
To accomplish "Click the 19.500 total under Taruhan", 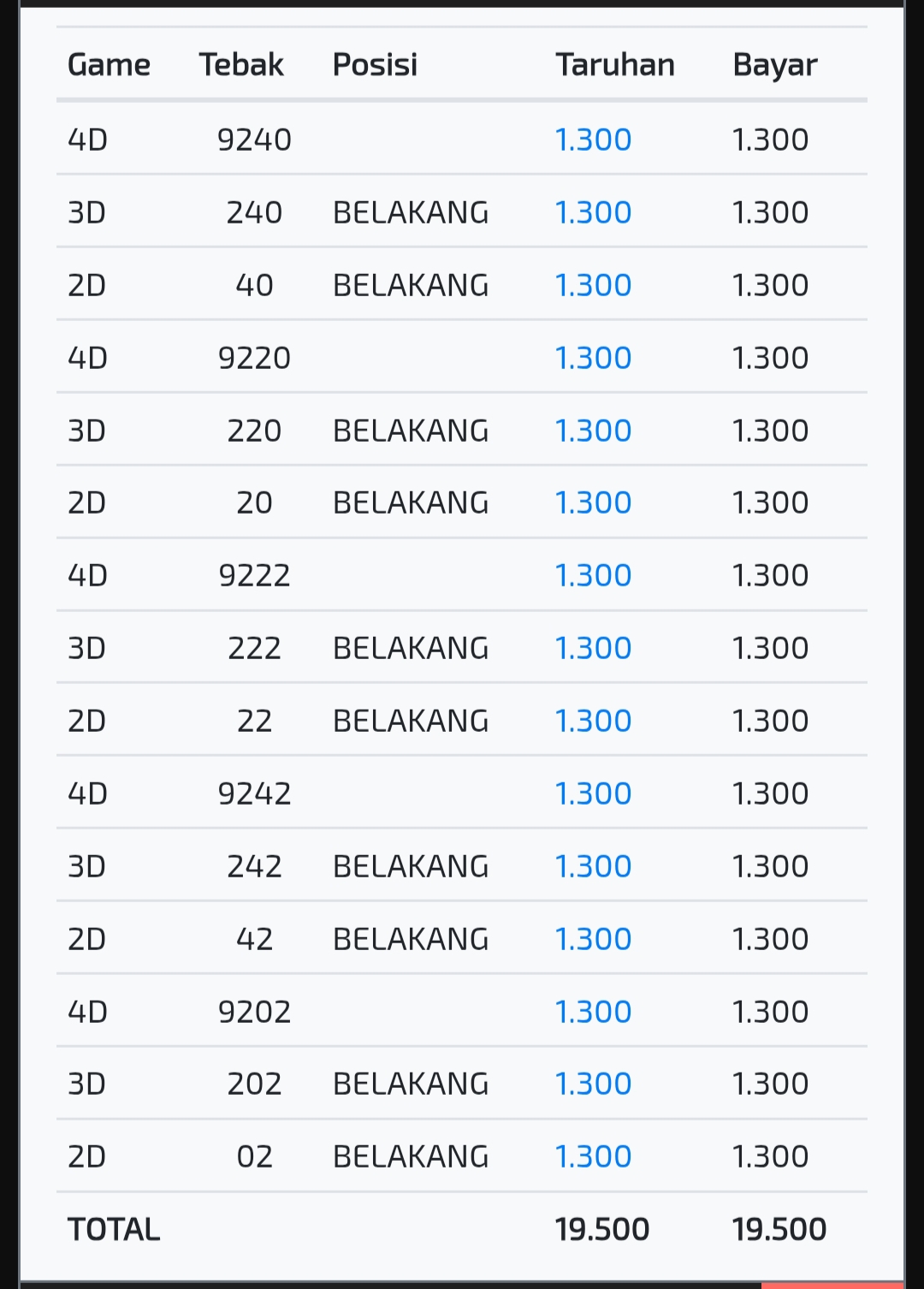I will click(x=602, y=1230).
